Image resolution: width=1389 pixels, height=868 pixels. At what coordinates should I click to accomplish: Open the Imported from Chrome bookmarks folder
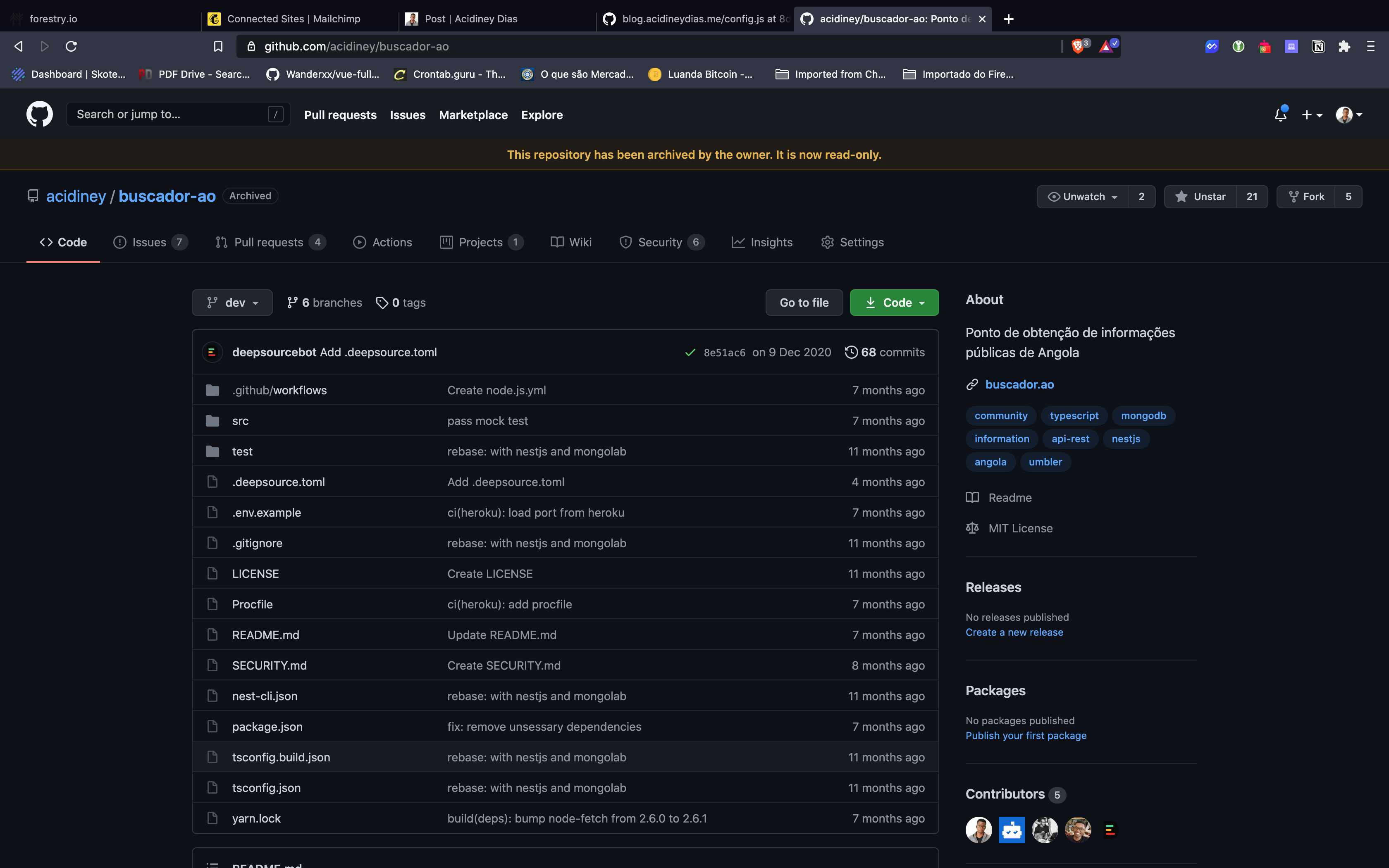[x=830, y=74]
